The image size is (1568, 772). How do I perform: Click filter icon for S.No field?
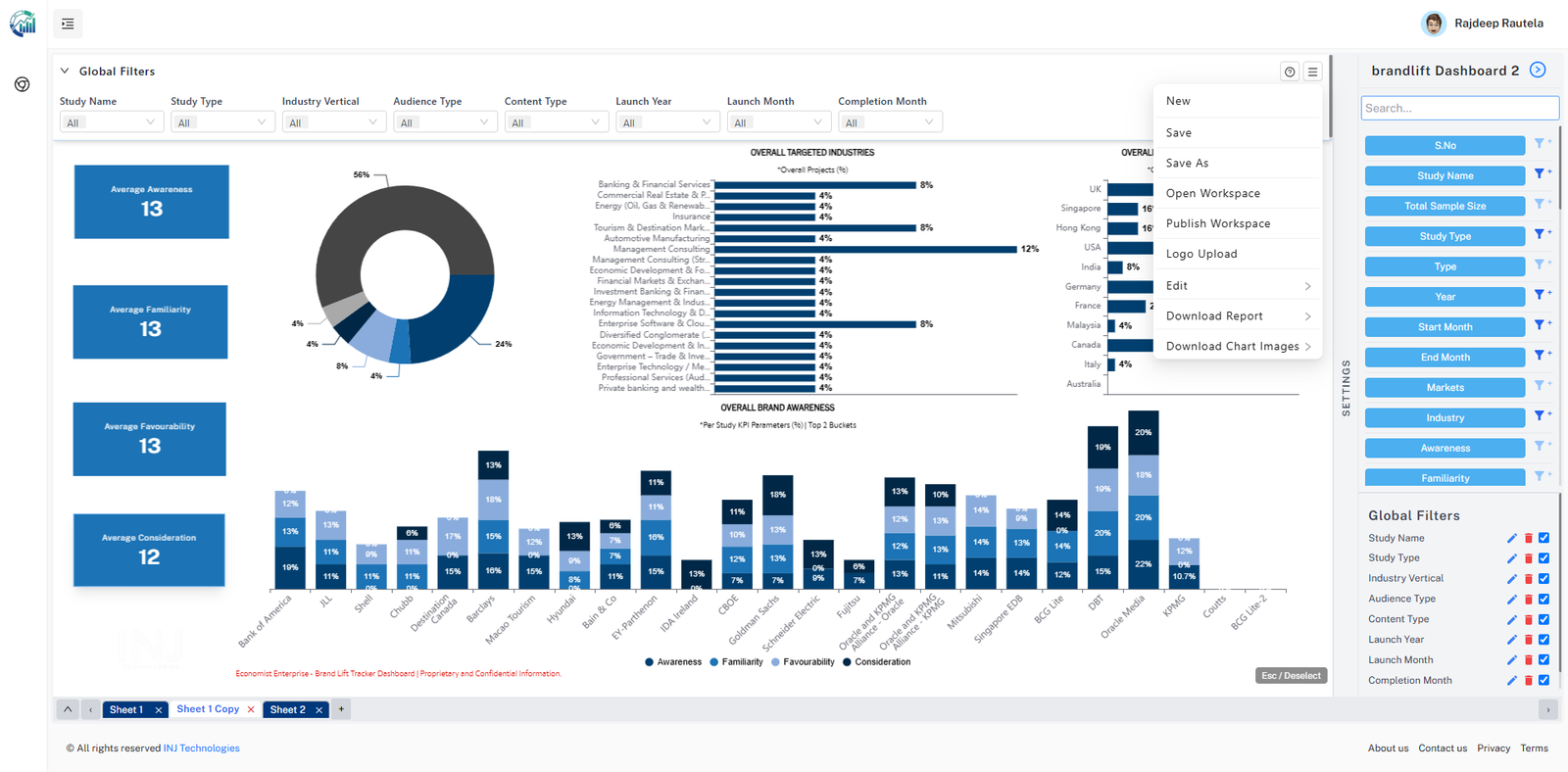1541,144
